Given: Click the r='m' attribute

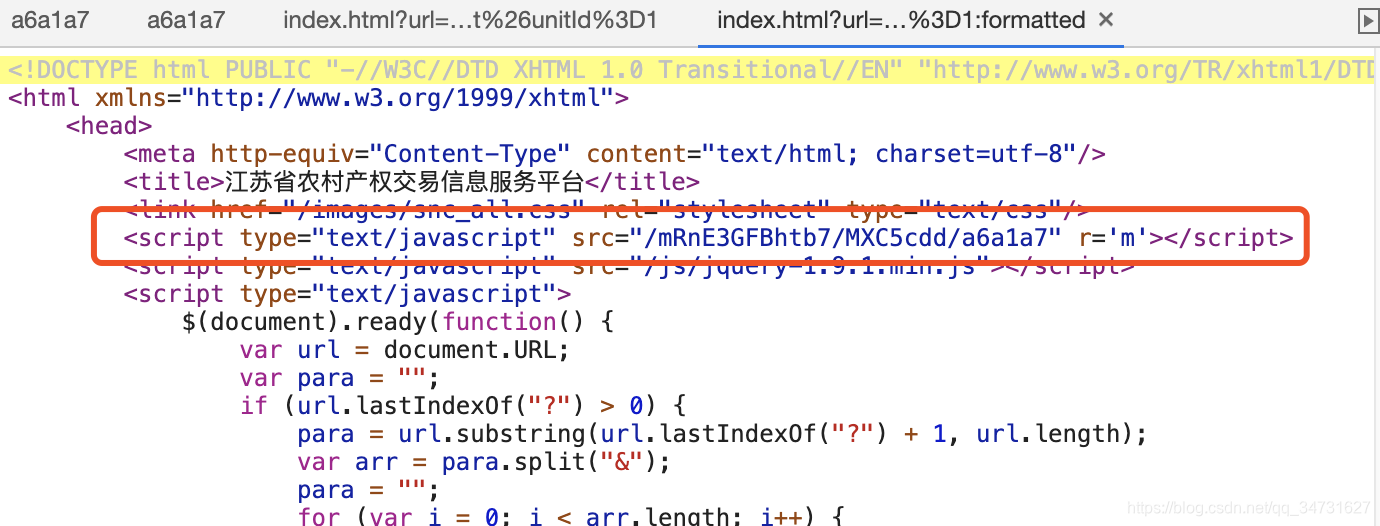Looking at the screenshot, I should [x=1113, y=238].
